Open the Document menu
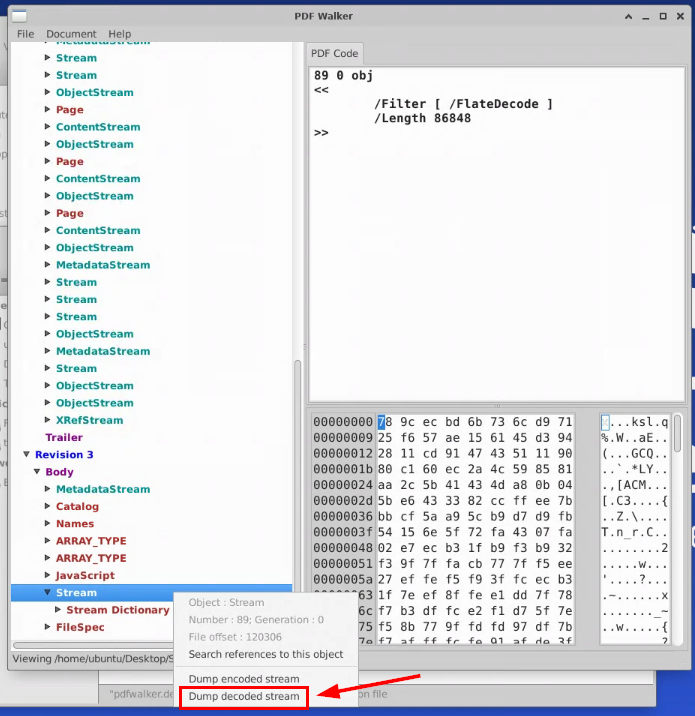The image size is (695, 716). tap(71, 34)
